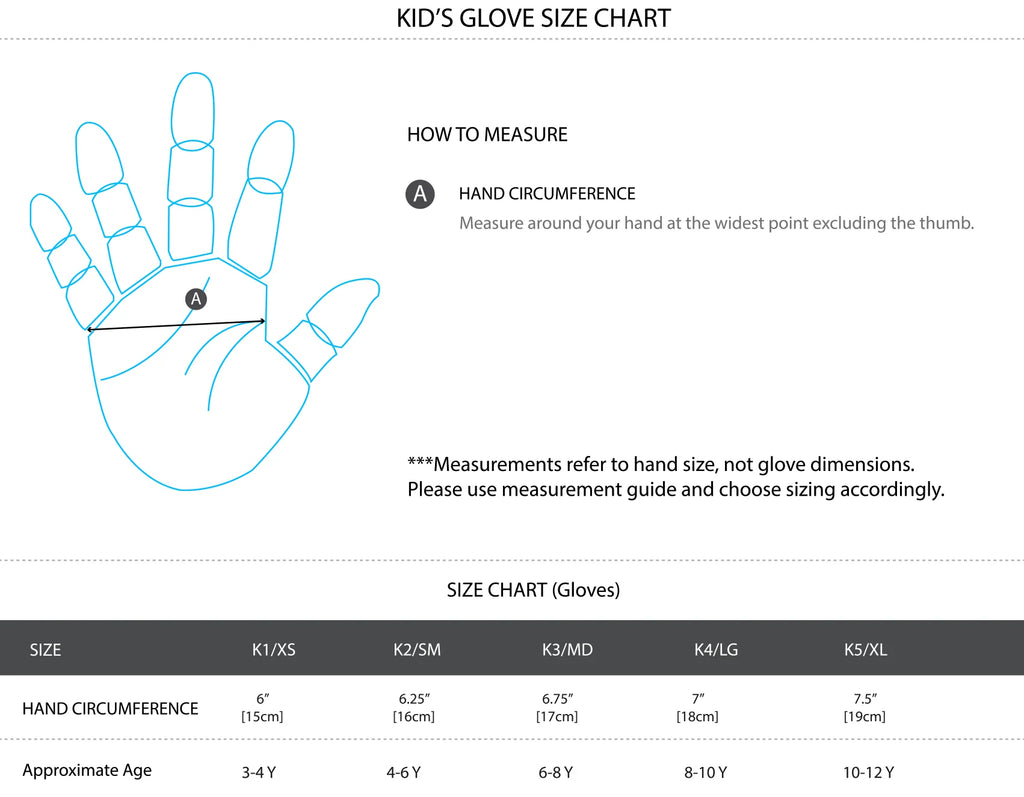Click the middle finger of the hand drawing
The width and height of the screenshot is (1024, 797).
192,170
